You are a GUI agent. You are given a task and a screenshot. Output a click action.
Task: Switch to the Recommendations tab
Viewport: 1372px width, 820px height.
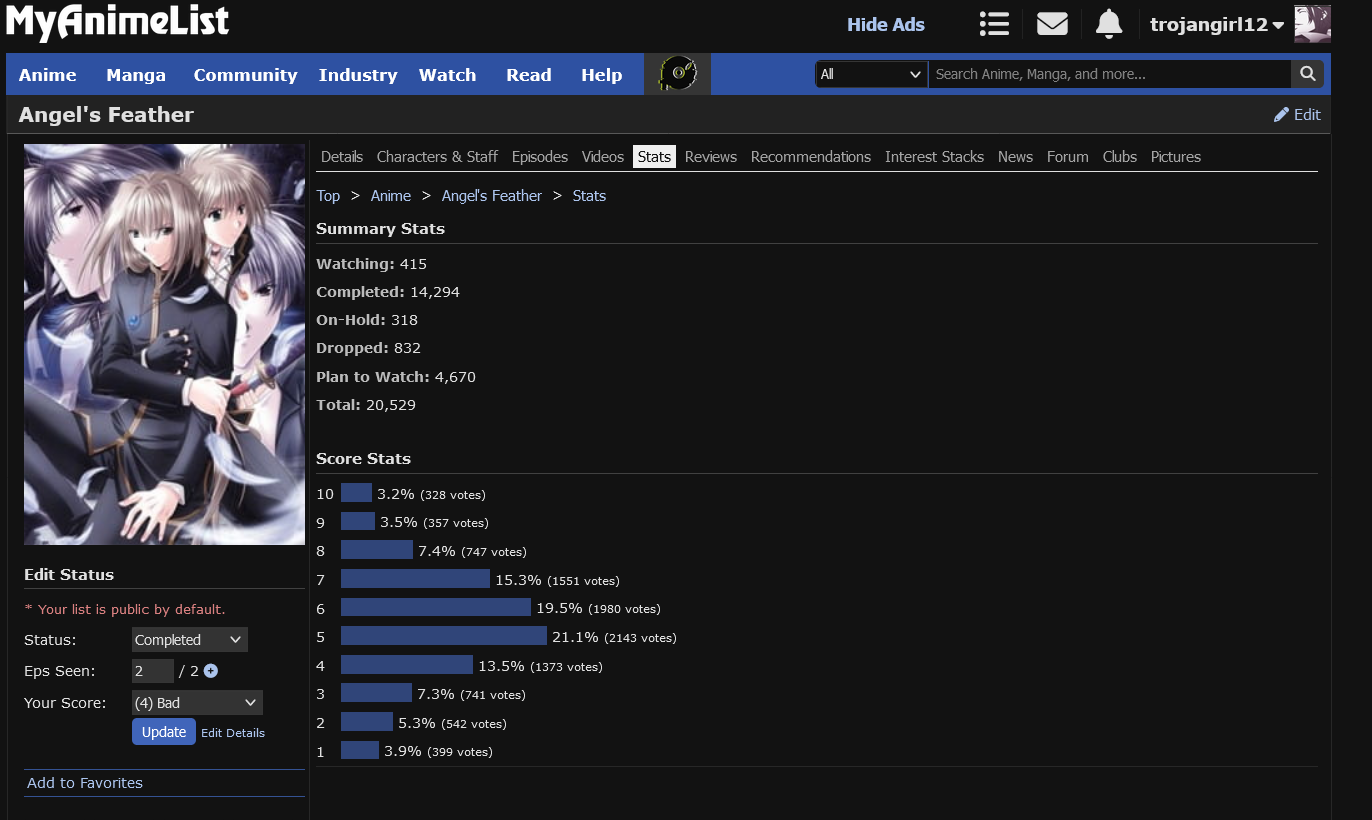811,157
